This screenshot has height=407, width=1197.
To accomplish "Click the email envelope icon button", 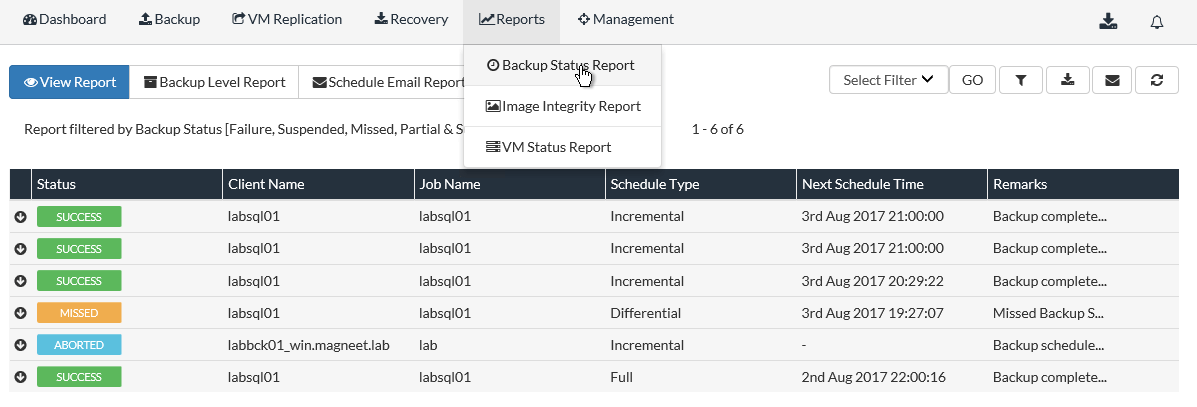I will [x=1113, y=81].
